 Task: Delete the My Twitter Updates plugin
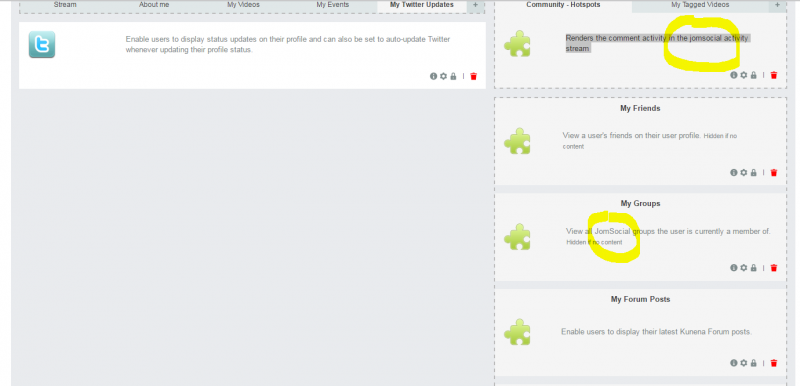pyautogui.click(x=473, y=76)
